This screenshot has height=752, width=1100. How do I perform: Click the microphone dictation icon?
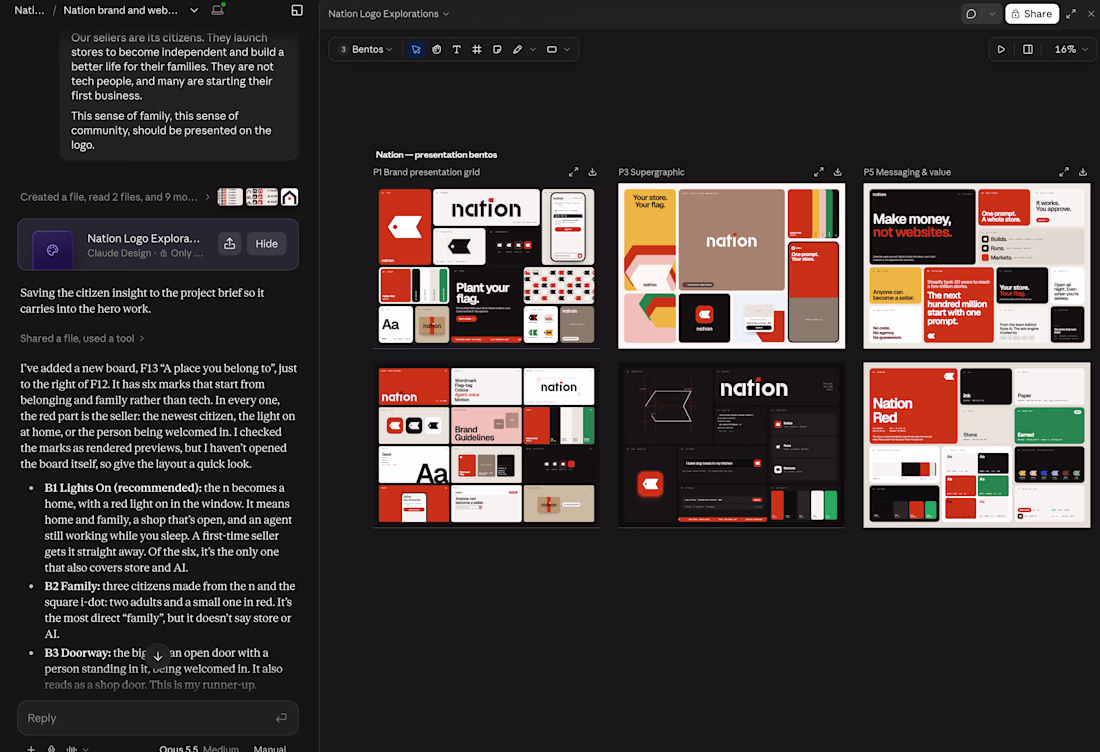[x=51, y=748]
